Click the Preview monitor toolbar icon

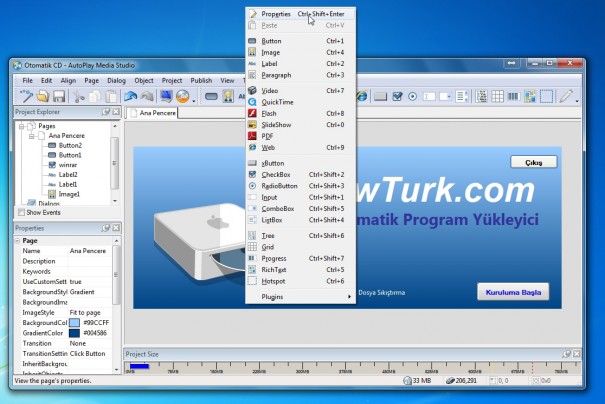click(166, 96)
